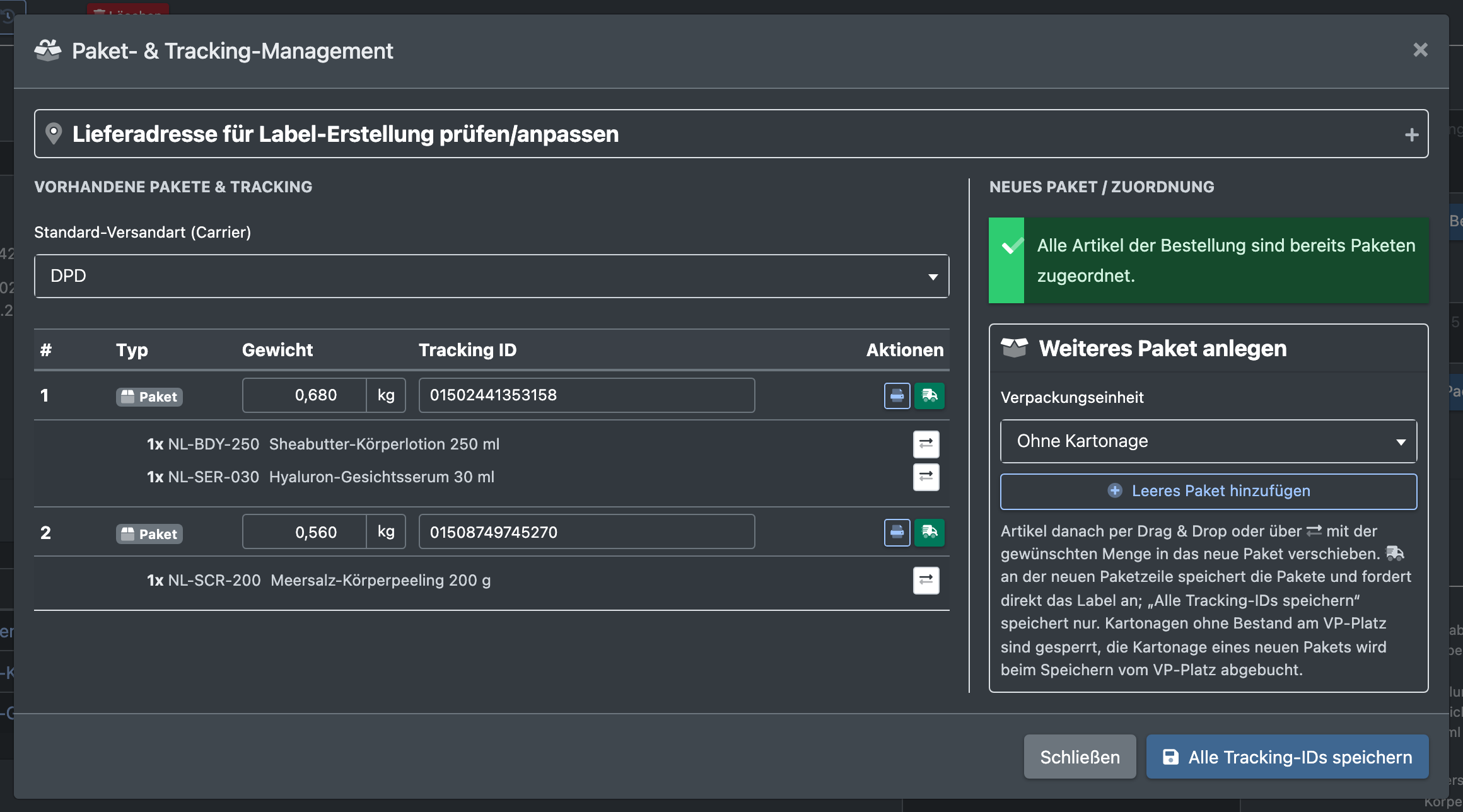The image size is (1463, 812).
Task: Click the location pin icon at Lieferadresse
Action: pyautogui.click(x=54, y=134)
